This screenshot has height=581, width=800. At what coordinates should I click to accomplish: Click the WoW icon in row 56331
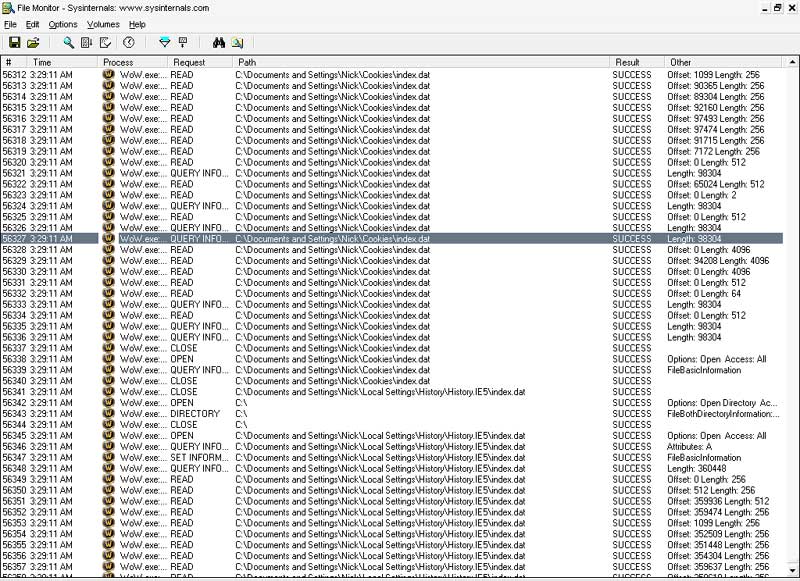coord(108,282)
